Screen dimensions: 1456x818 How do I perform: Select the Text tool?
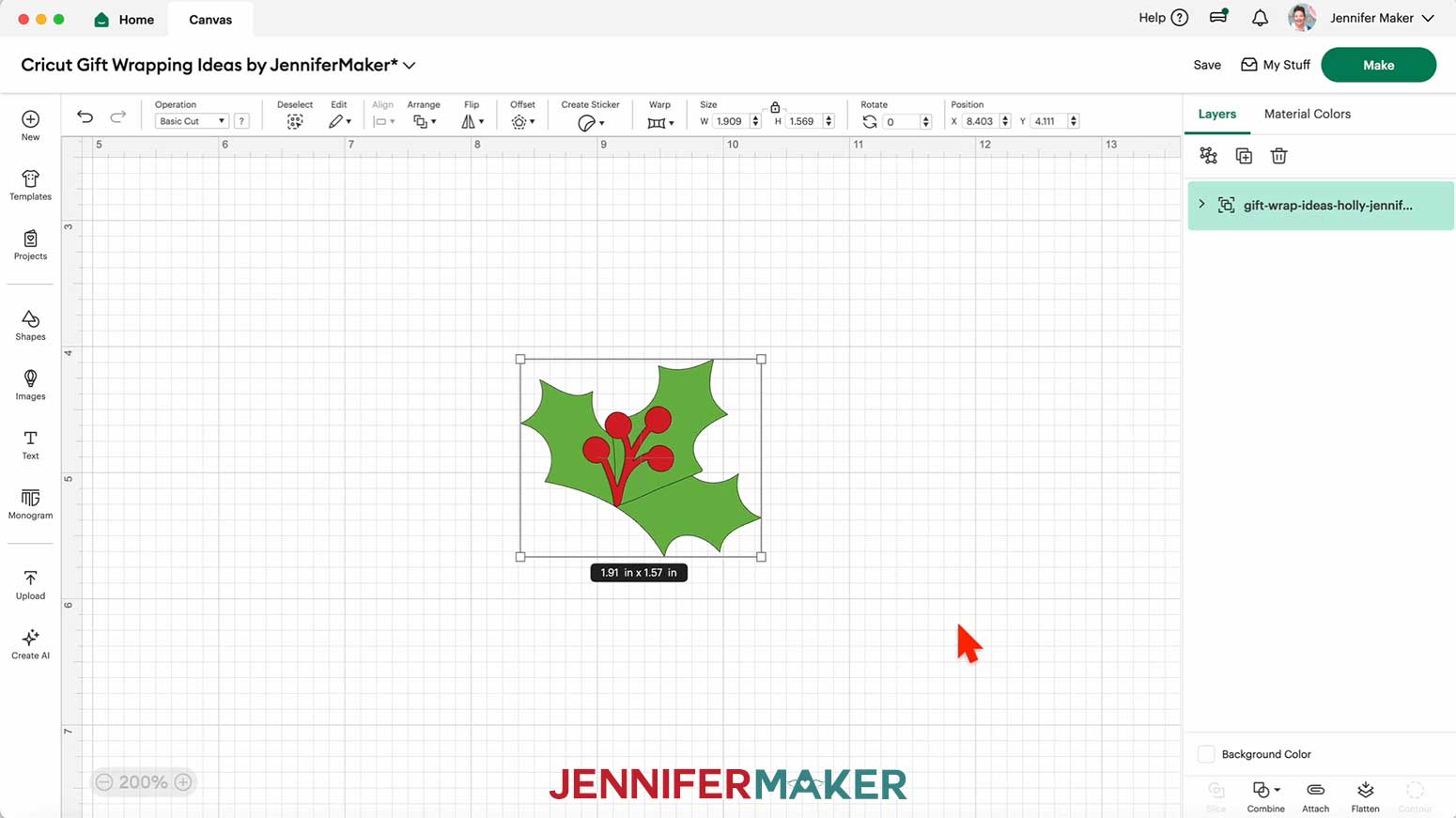(x=30, y=445)
